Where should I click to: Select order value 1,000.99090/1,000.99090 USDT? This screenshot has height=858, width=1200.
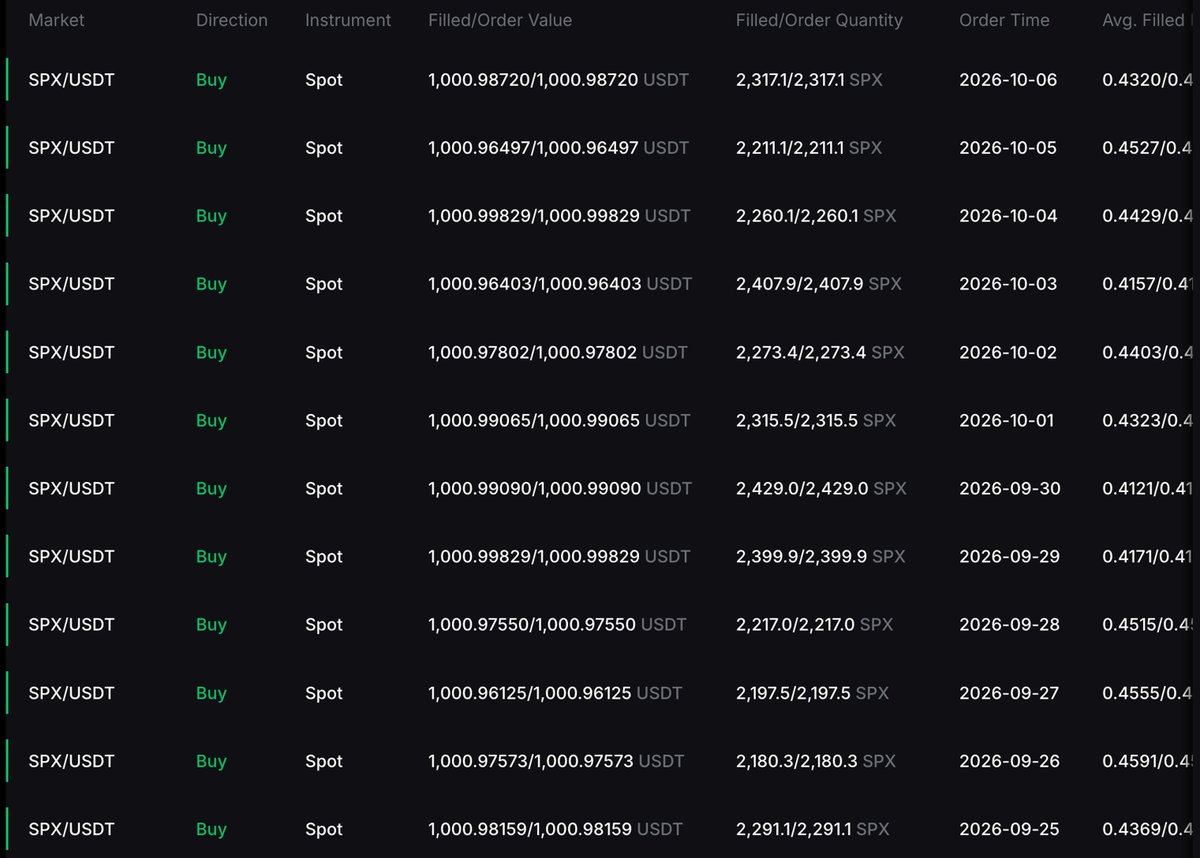[x=560, y=488]
